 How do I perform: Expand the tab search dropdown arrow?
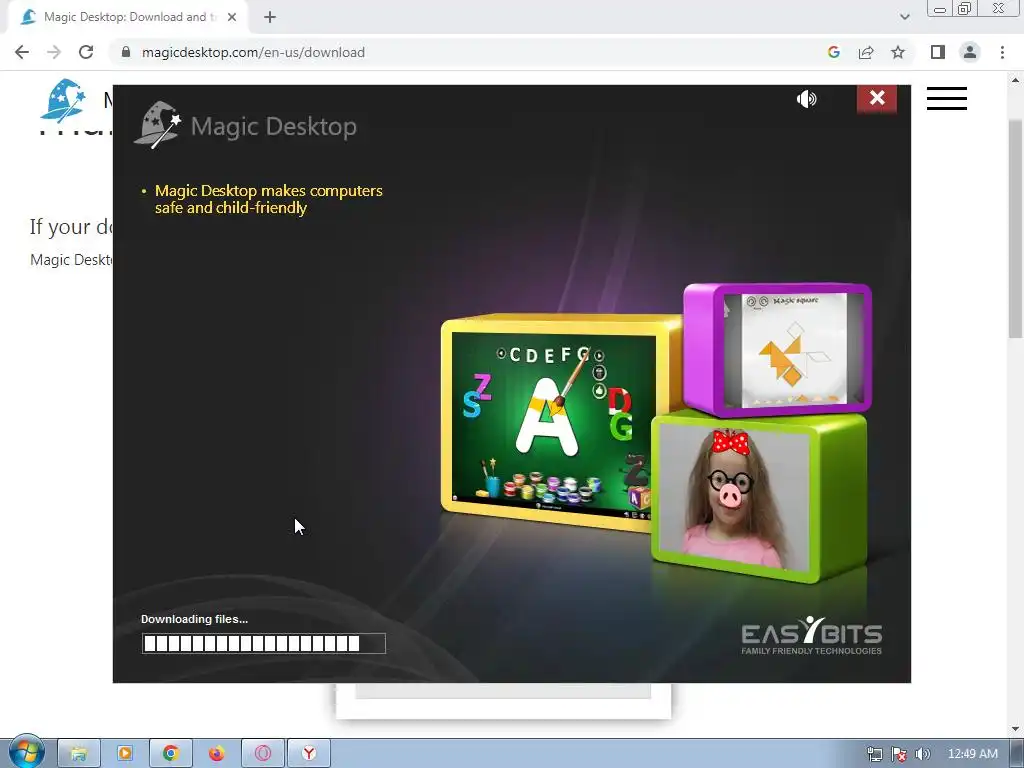904,17
